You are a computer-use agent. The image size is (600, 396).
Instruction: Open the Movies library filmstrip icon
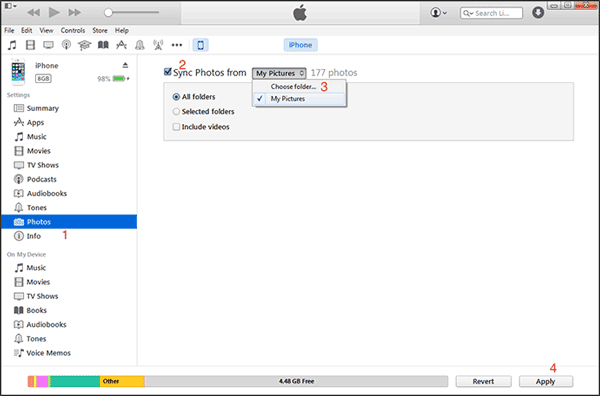(30, 45)
